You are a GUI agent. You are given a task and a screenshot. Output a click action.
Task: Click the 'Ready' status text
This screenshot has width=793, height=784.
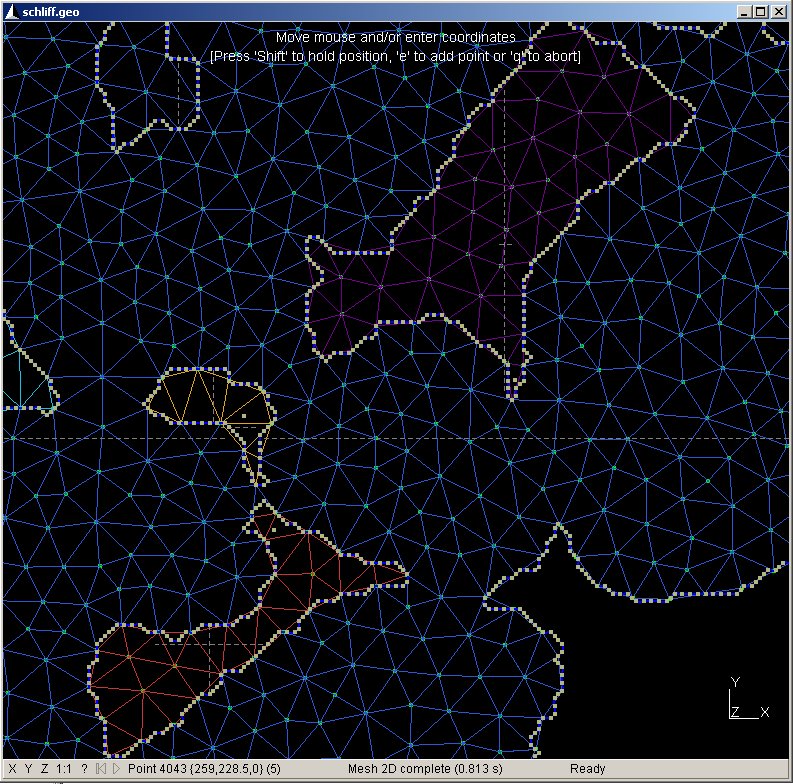point(587,769)
